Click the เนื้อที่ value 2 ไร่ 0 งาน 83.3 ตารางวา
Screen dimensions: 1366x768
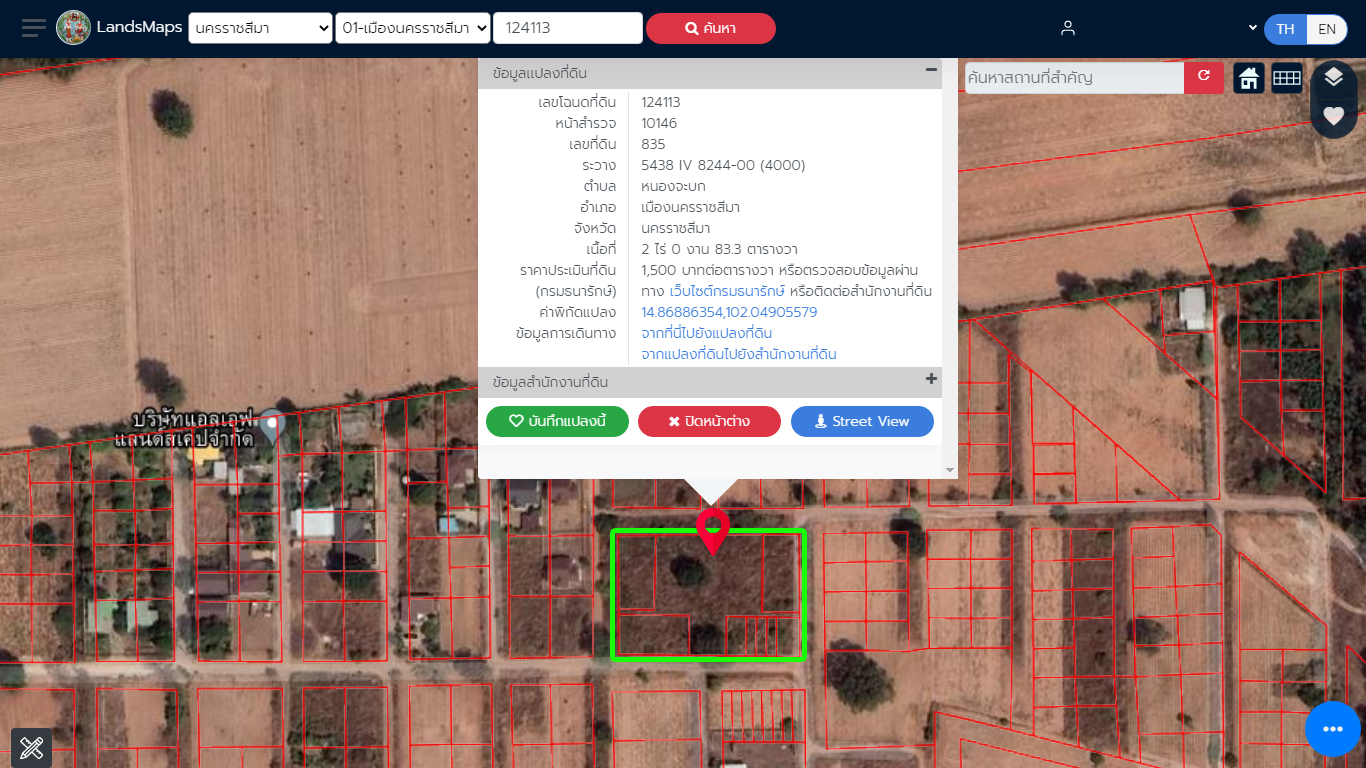(x=719, y=249)
